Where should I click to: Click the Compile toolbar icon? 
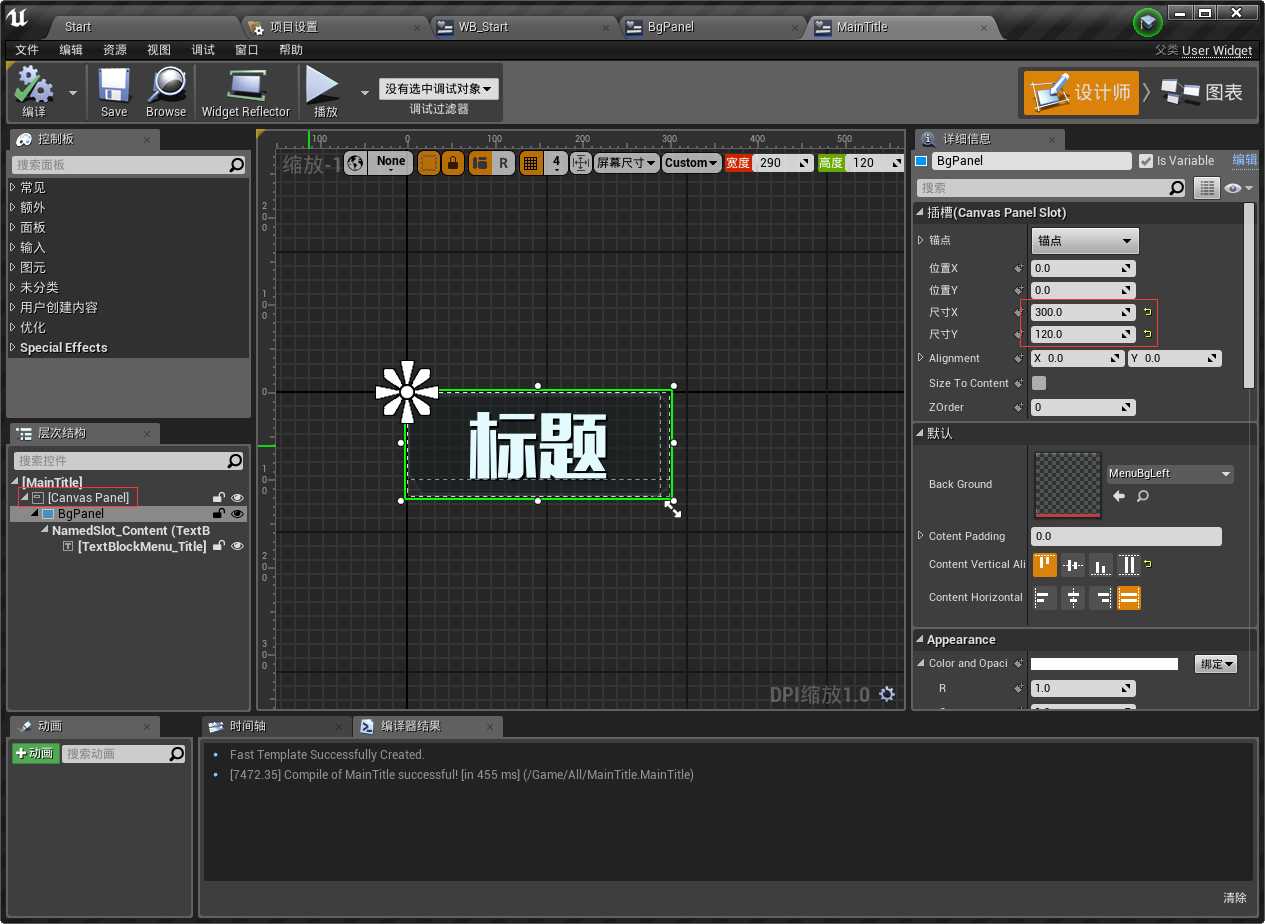[x=34, y=87]
